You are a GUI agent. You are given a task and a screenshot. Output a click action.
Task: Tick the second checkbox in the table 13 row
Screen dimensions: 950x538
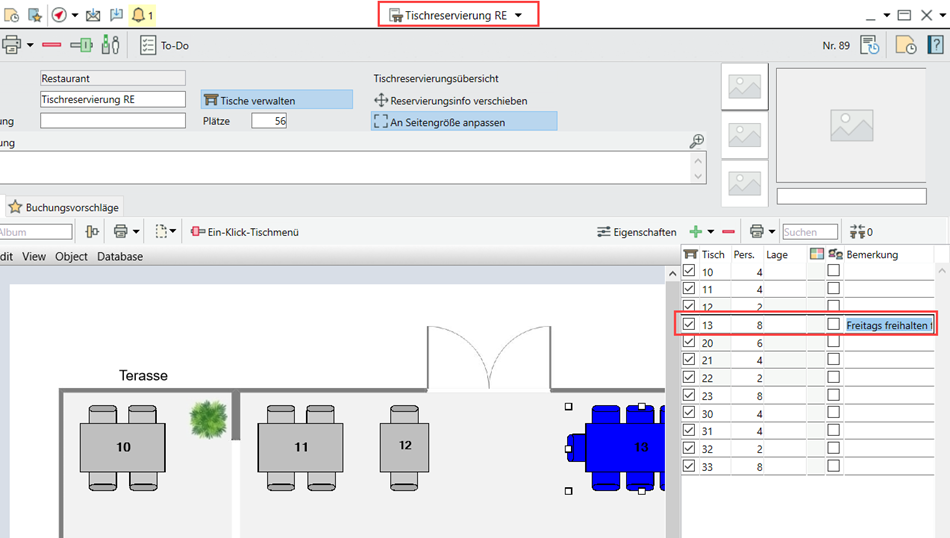(833, 324)
